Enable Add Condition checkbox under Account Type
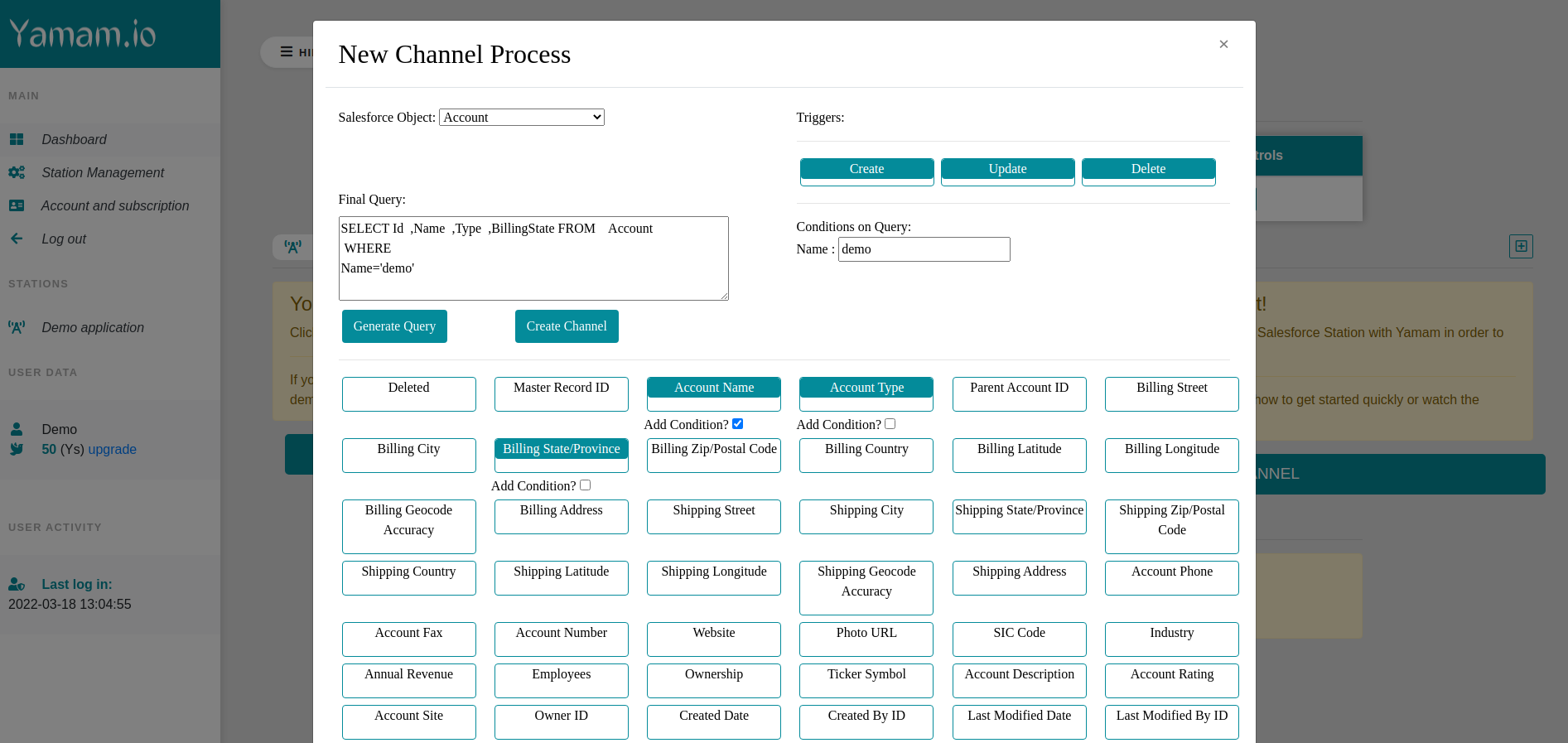This screenshot has height=743, width=1568. pos(890,424)
